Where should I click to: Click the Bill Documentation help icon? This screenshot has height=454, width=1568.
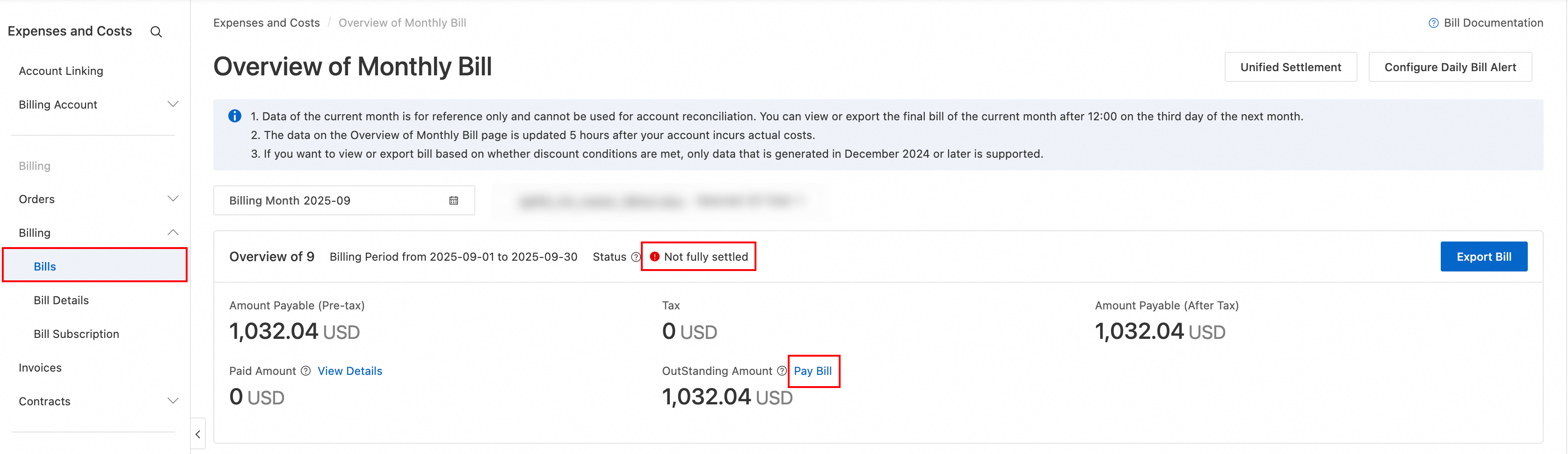(x=1433, y=23)
